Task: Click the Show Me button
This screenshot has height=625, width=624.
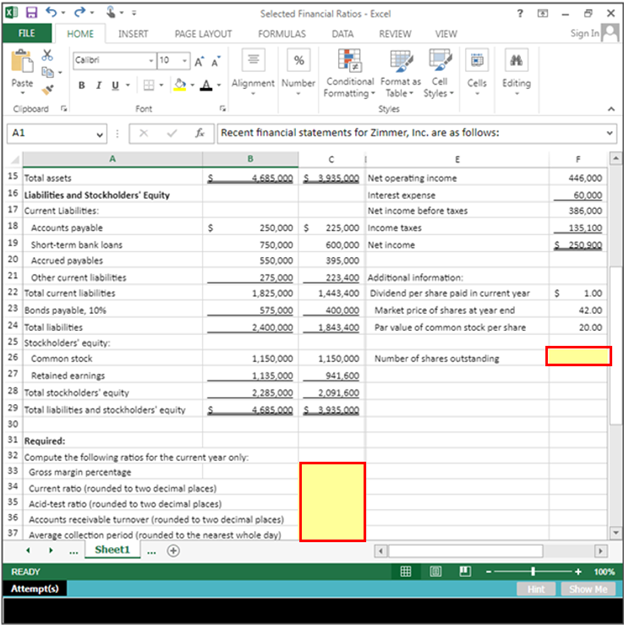Action: click(588, 589)
